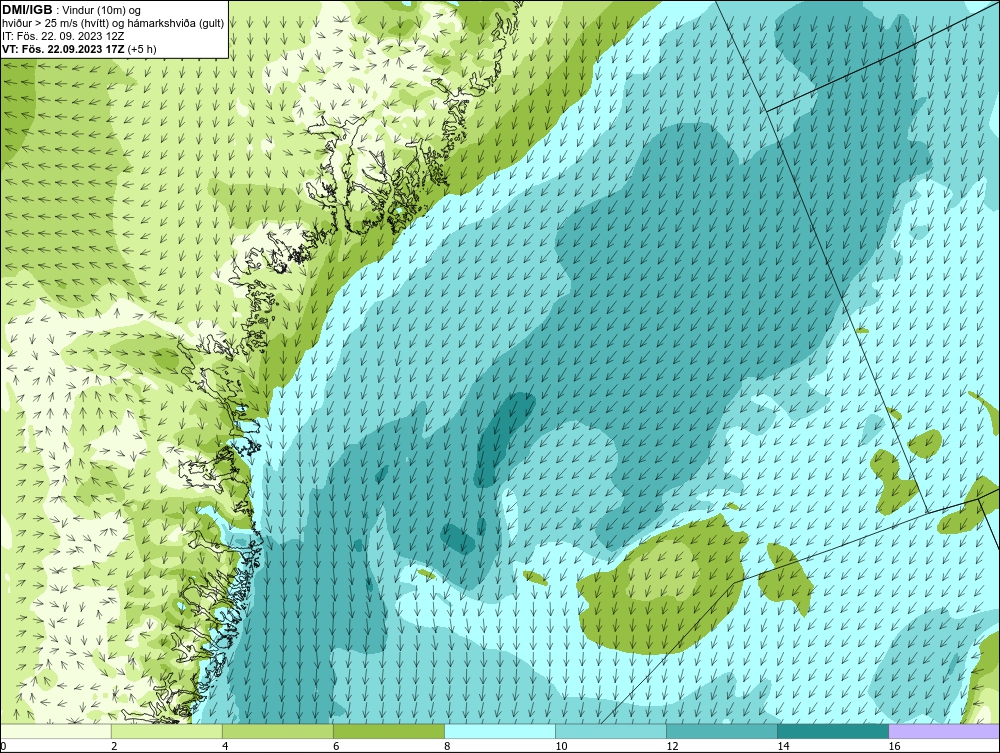
Task: Click the legend value label 2
Action: (114, 747)
